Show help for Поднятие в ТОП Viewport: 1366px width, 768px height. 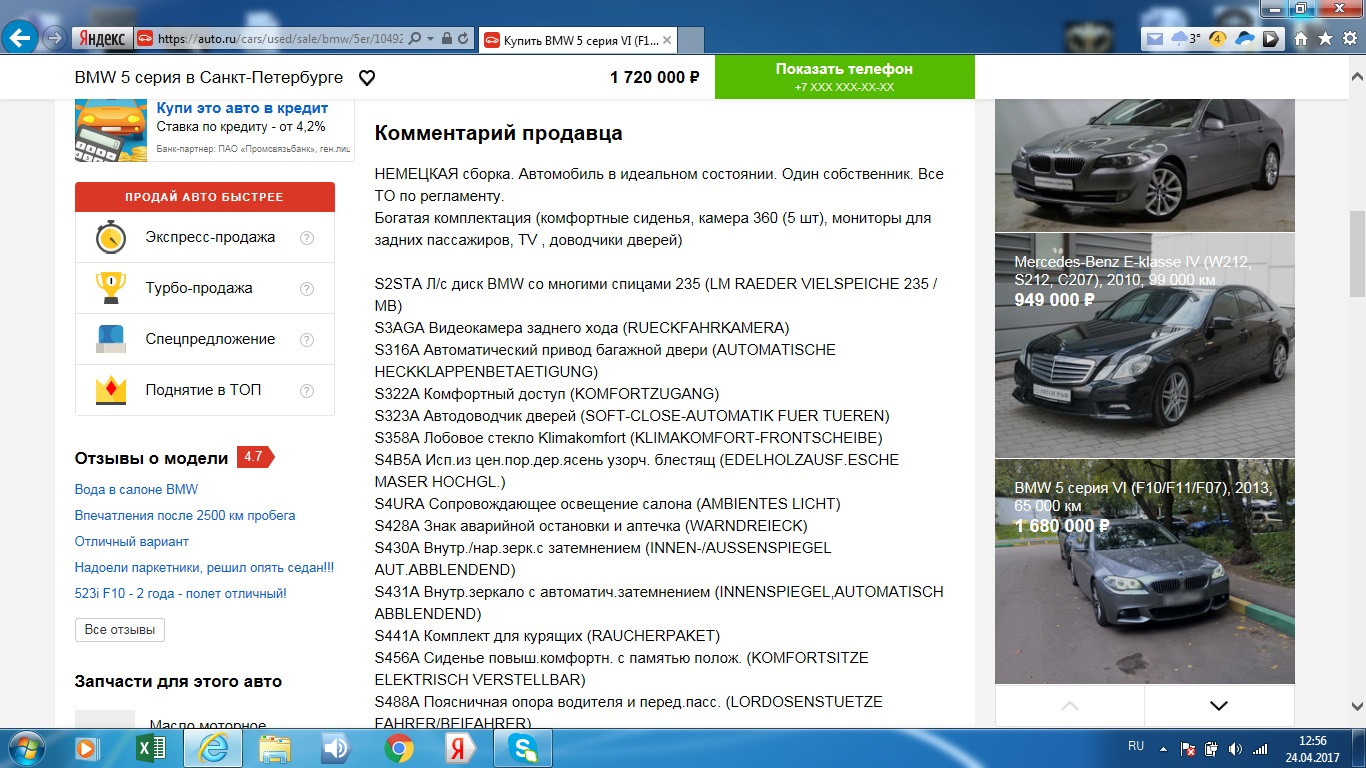[307, 391]
